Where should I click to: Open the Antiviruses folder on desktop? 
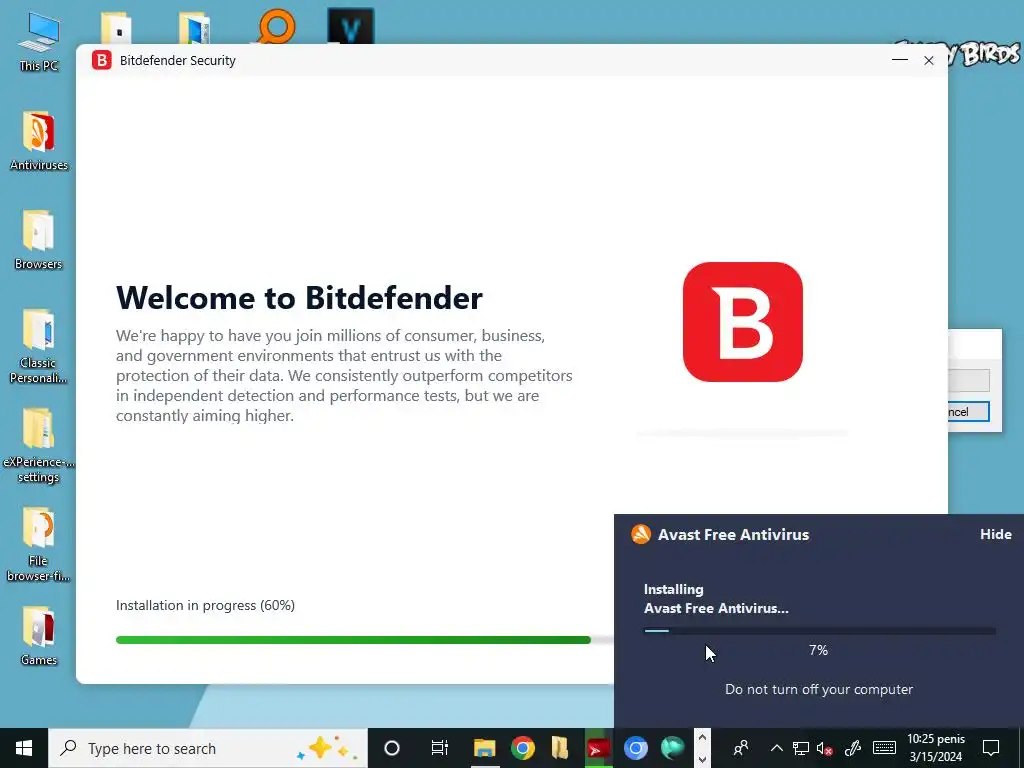(x=39, y=140)
